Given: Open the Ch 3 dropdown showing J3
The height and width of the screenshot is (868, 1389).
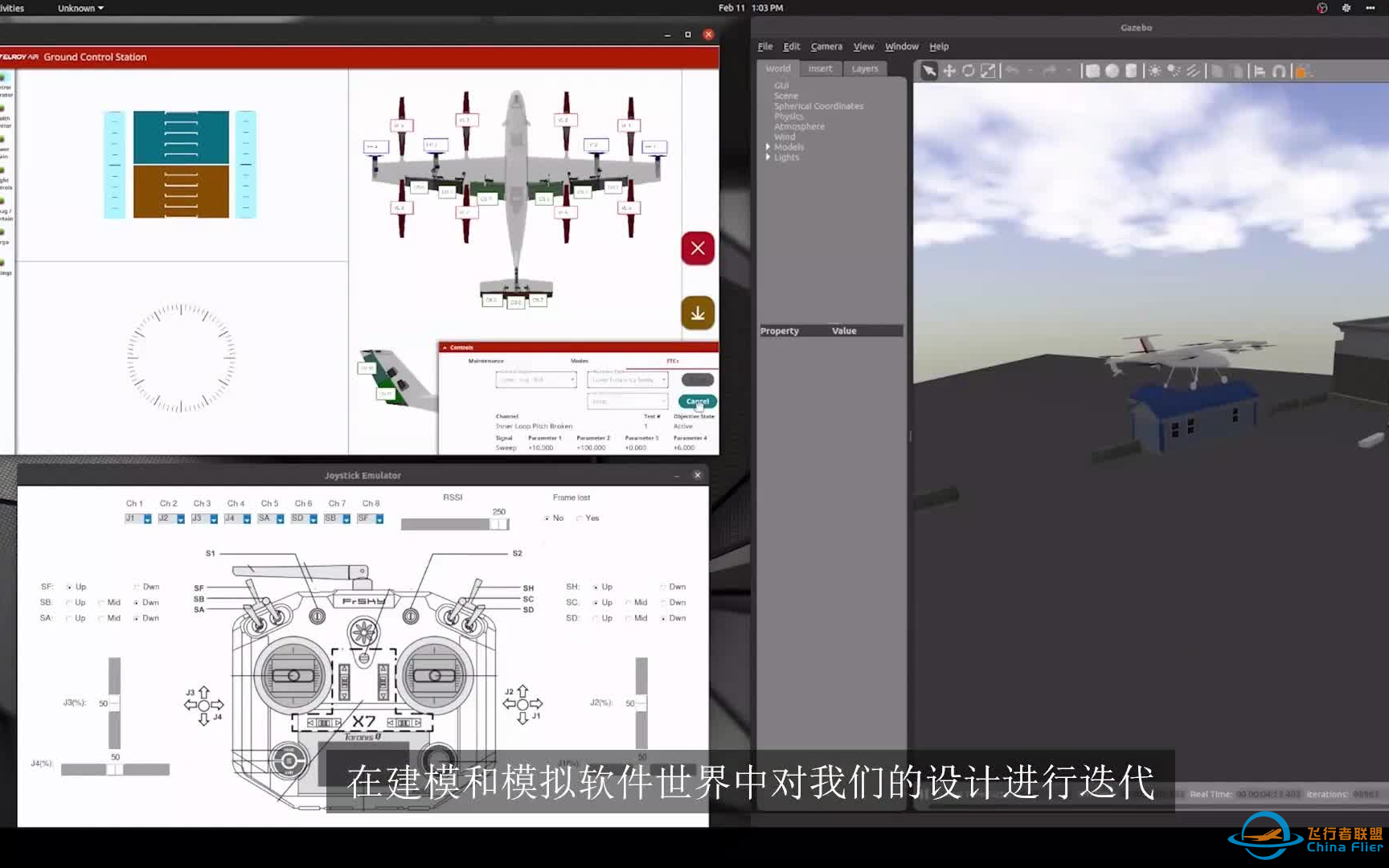Looking at the screenshot, I should (x=204, y=518).
